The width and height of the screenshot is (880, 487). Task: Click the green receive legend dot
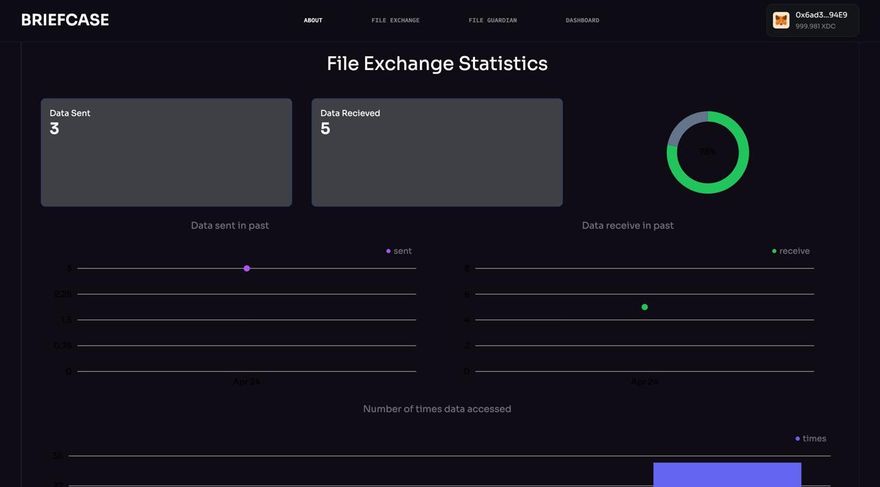click(774, 251)
